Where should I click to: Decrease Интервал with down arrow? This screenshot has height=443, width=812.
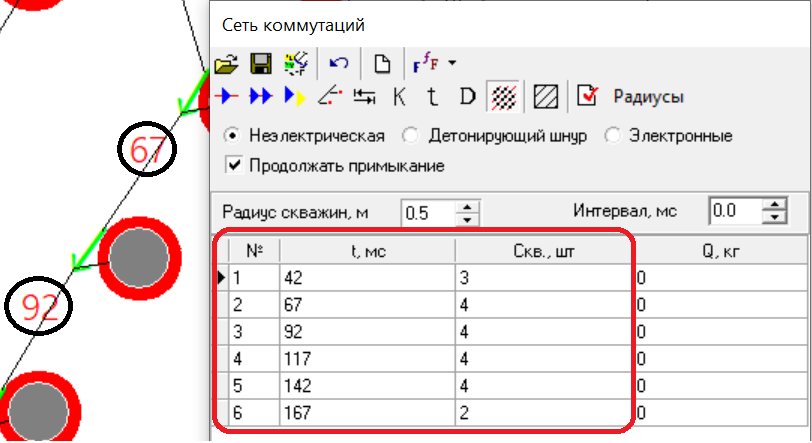coord(775,218)
